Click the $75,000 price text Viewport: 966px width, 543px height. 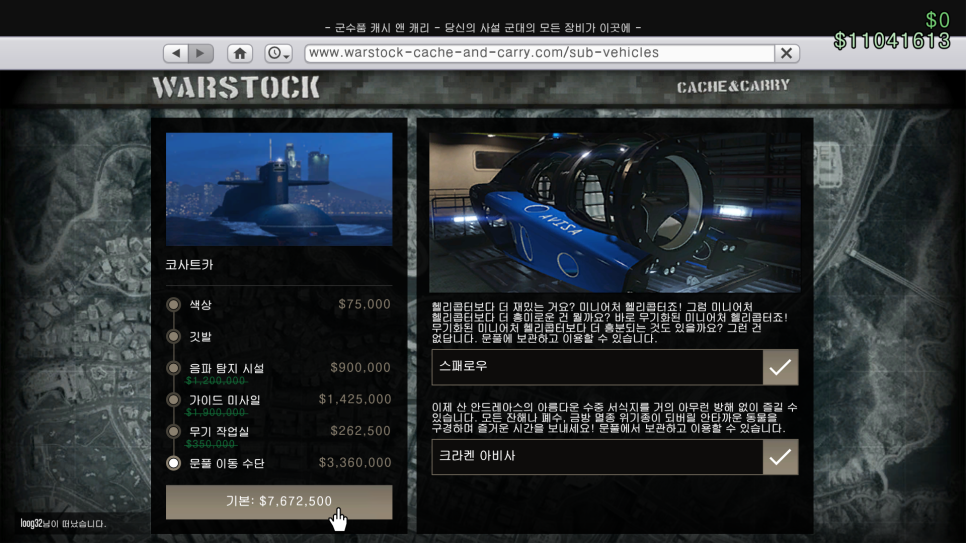click(x=365, y=304)
